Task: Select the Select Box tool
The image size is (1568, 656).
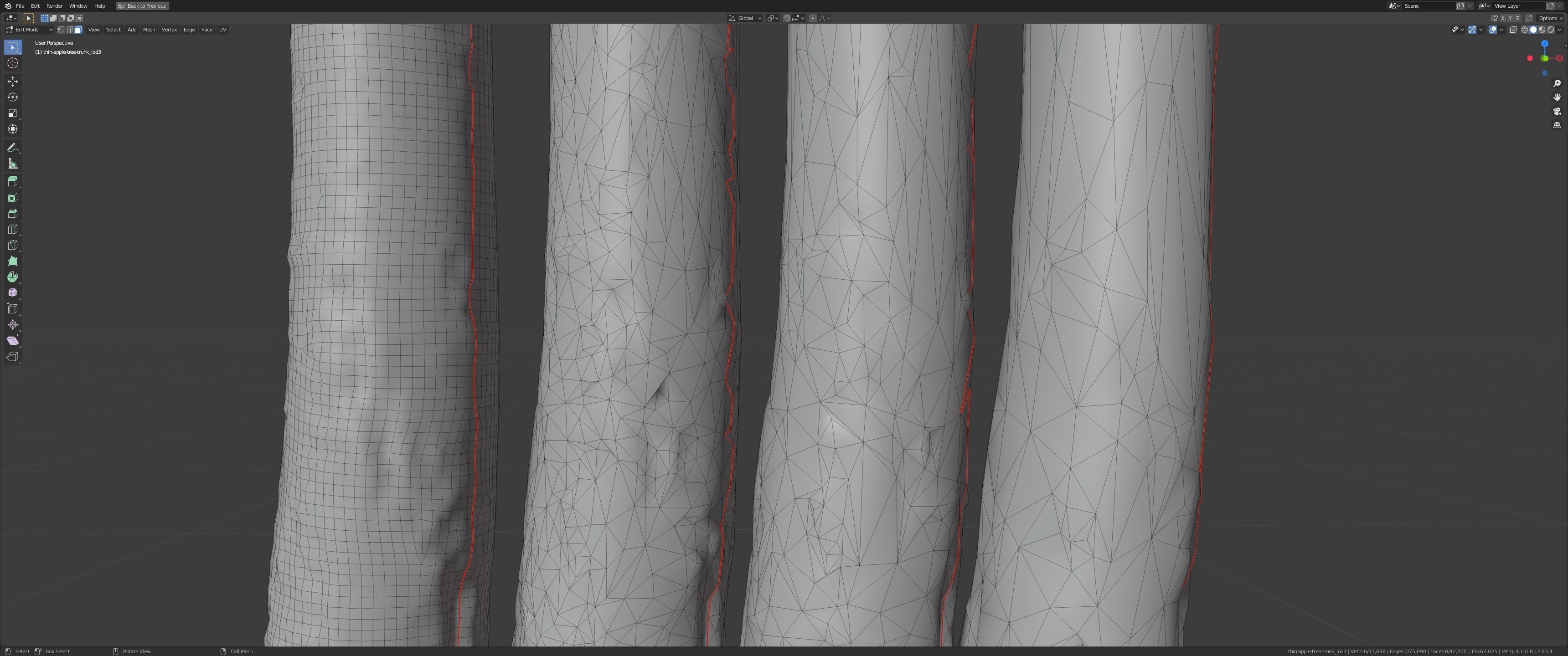Action: (13, 47)
